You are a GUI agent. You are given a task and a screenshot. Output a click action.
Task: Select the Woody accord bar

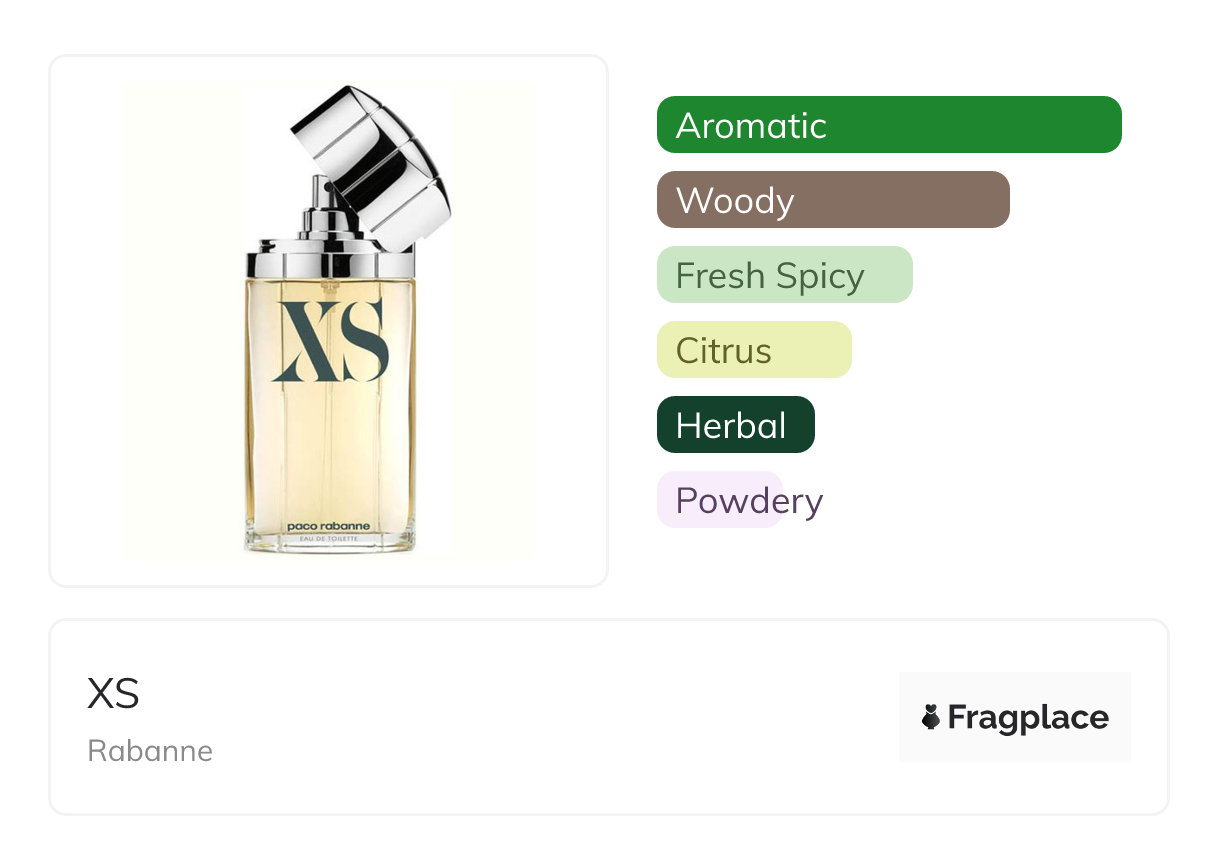point(833,200)
